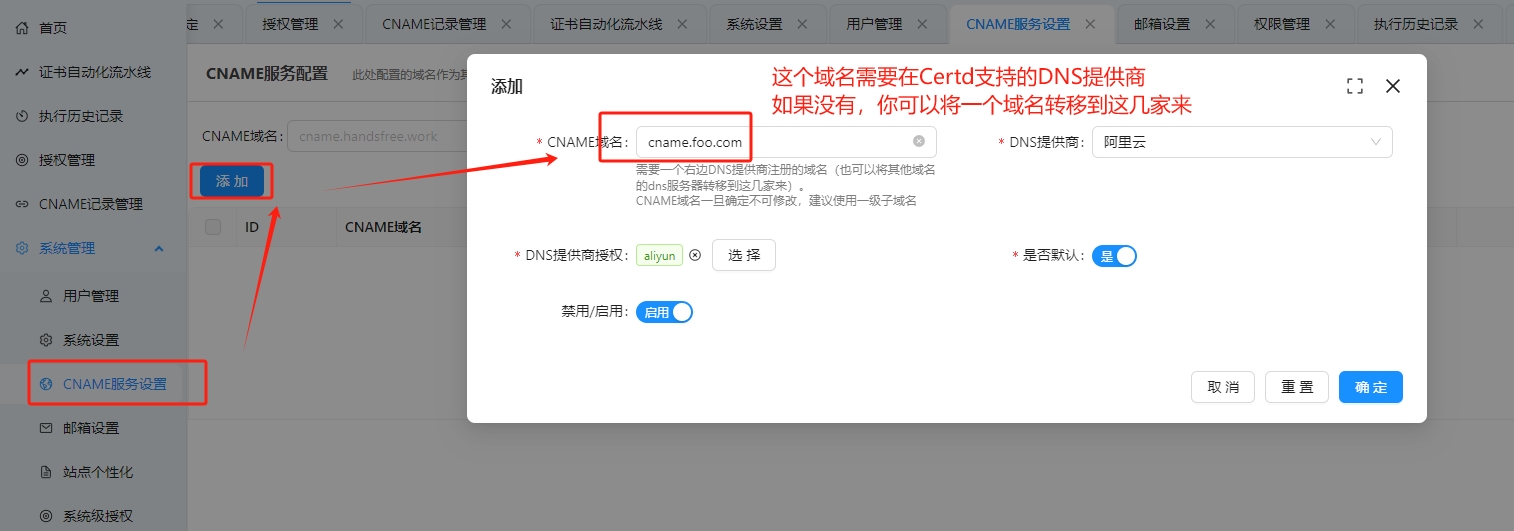Open 站点个性化 in the sidebar
1514x531 pixels.
(x=97, y=472)
